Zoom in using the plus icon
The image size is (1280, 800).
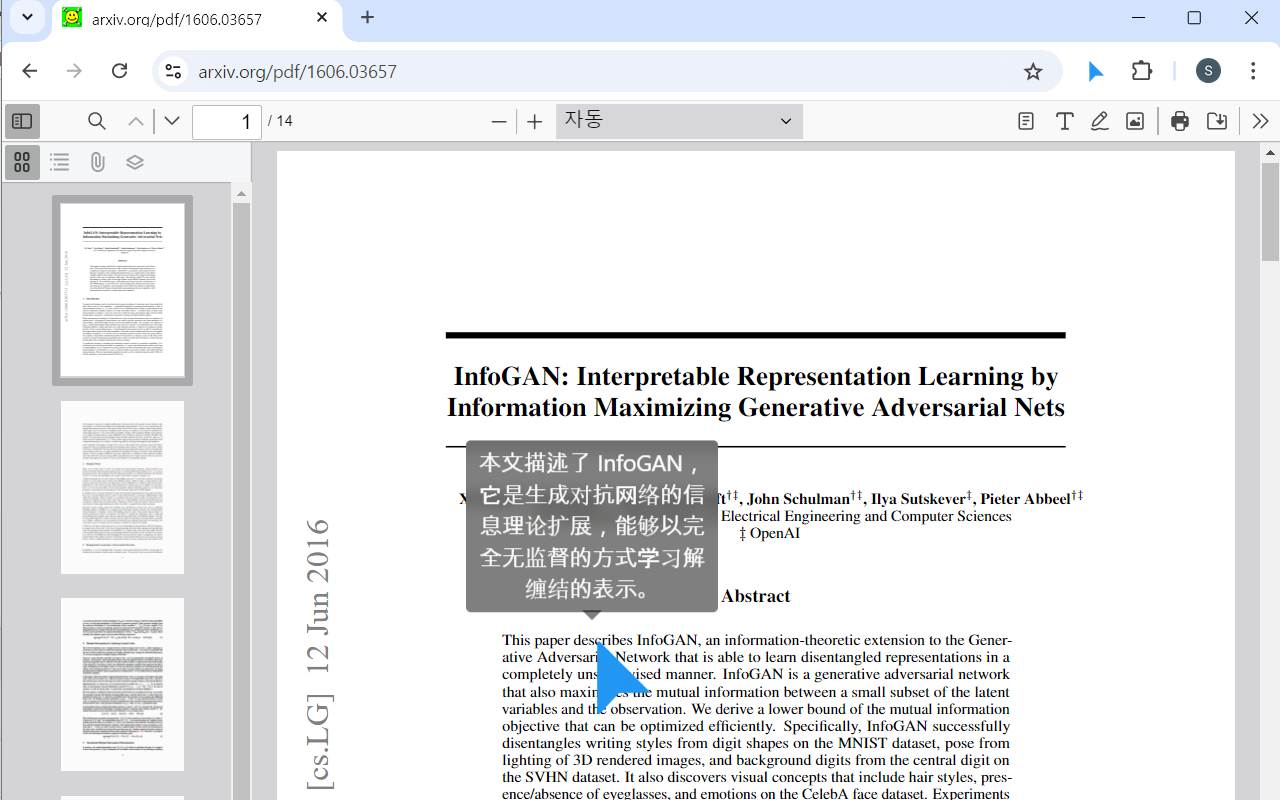(534, 121)
